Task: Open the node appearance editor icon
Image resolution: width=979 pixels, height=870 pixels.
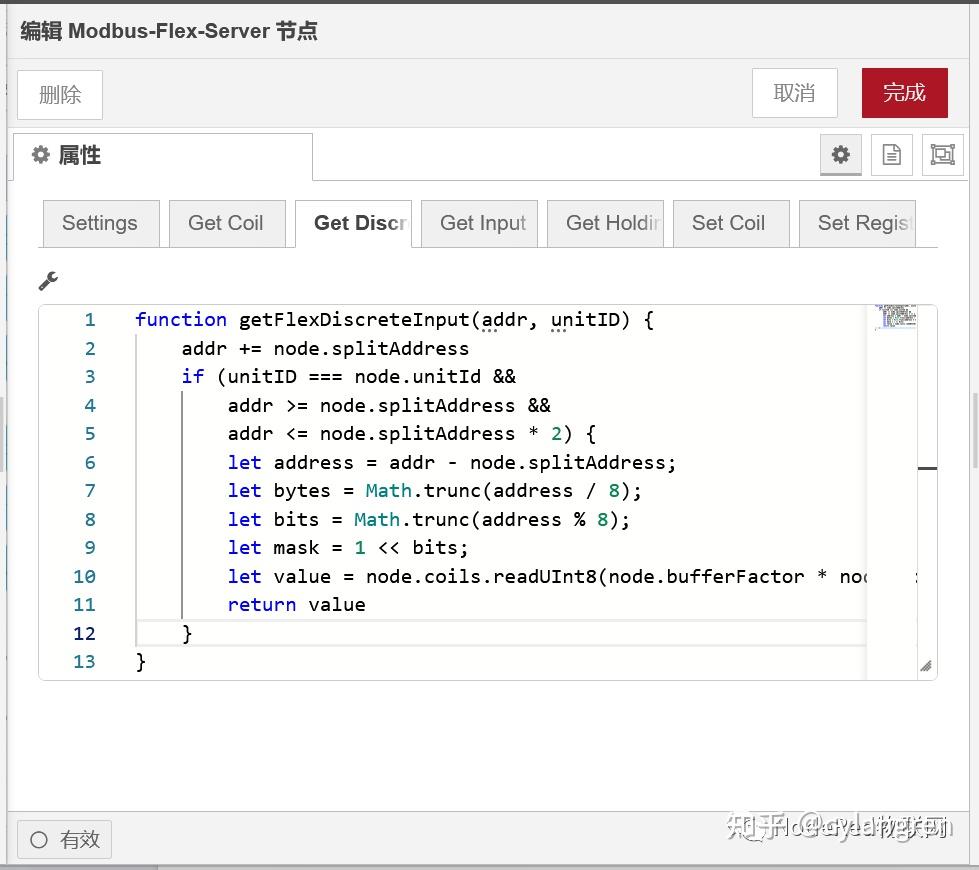Action: pyautogui.click(x=942, y=155)
